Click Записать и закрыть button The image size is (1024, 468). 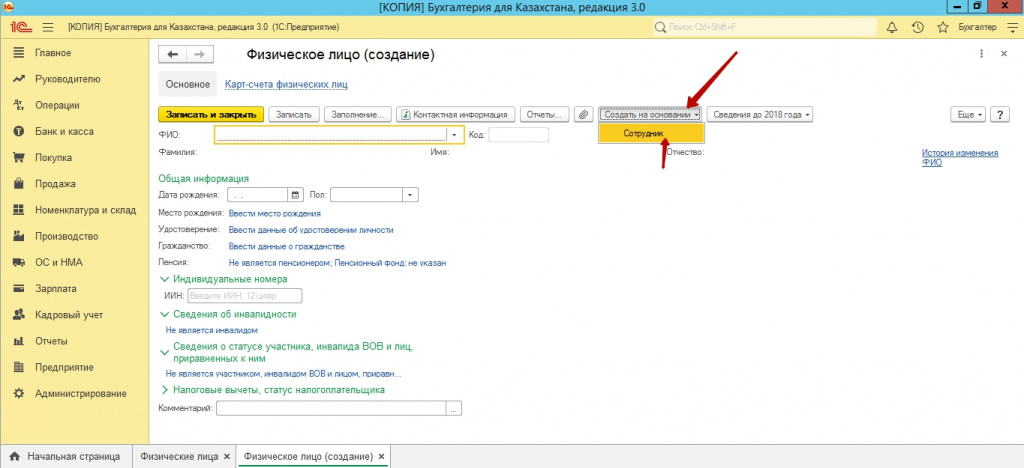click(x=211, y=114)
